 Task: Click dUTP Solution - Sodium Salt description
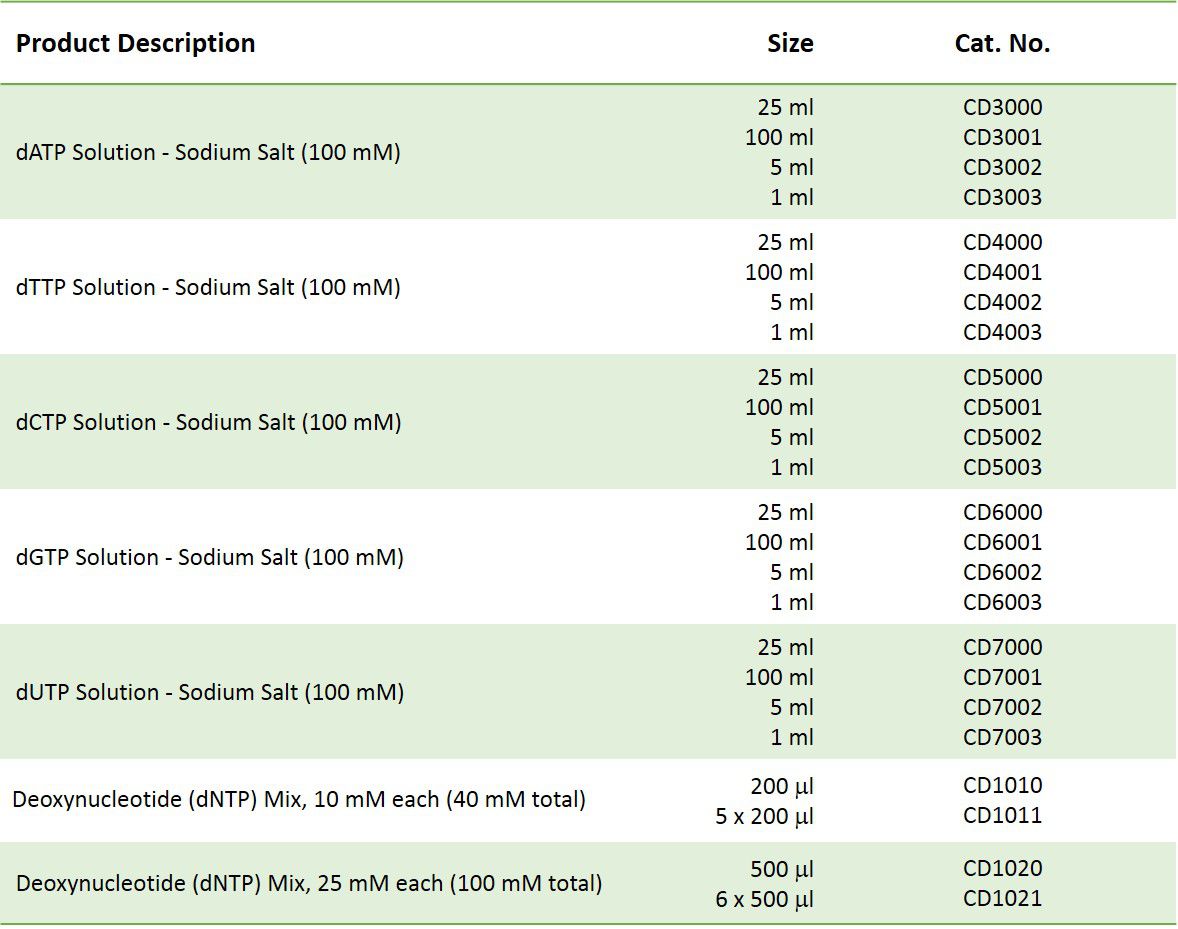[210, 693]
